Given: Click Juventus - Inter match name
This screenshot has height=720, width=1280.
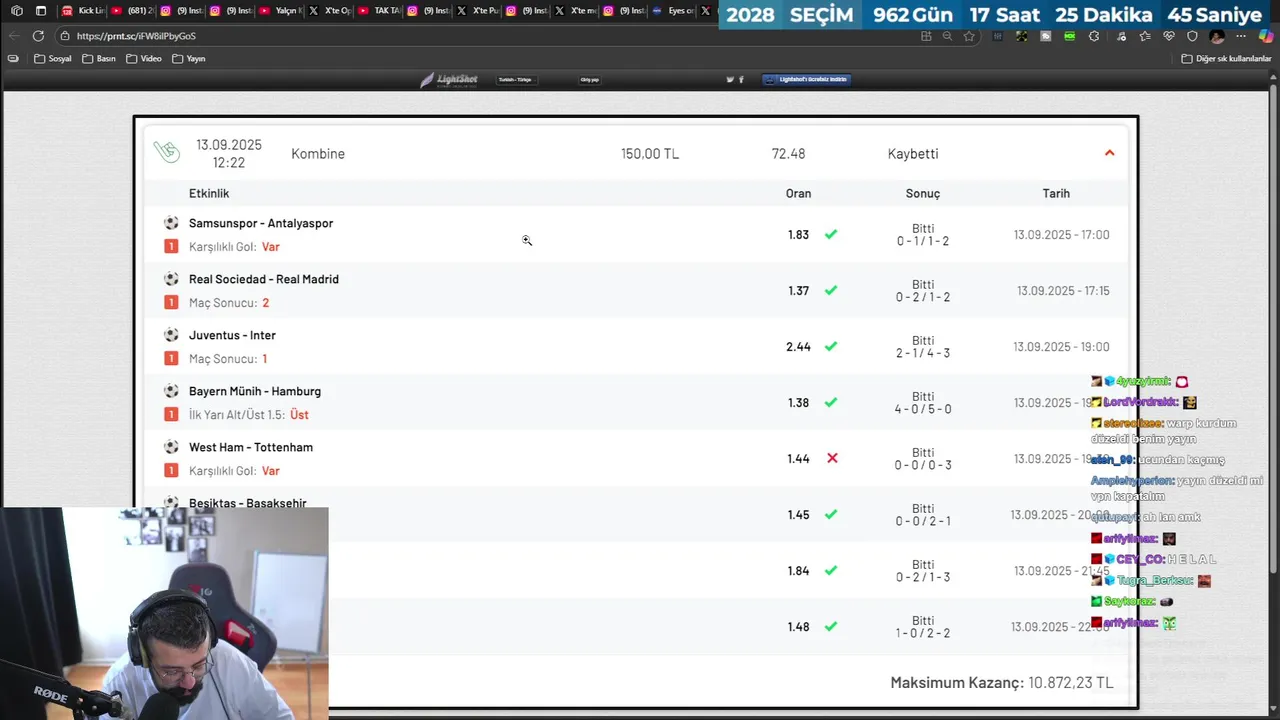Looking at the screenshot, I should [232, 335].
